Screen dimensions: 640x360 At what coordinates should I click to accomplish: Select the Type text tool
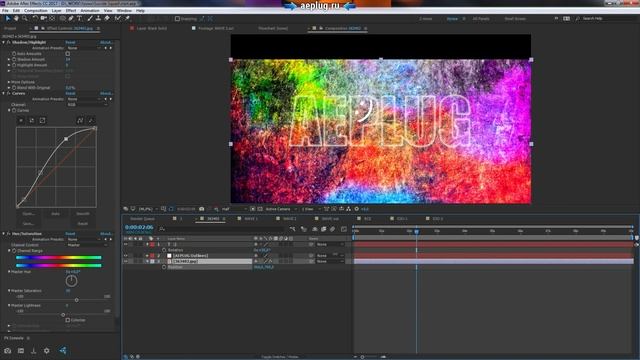tap(80, 18)
